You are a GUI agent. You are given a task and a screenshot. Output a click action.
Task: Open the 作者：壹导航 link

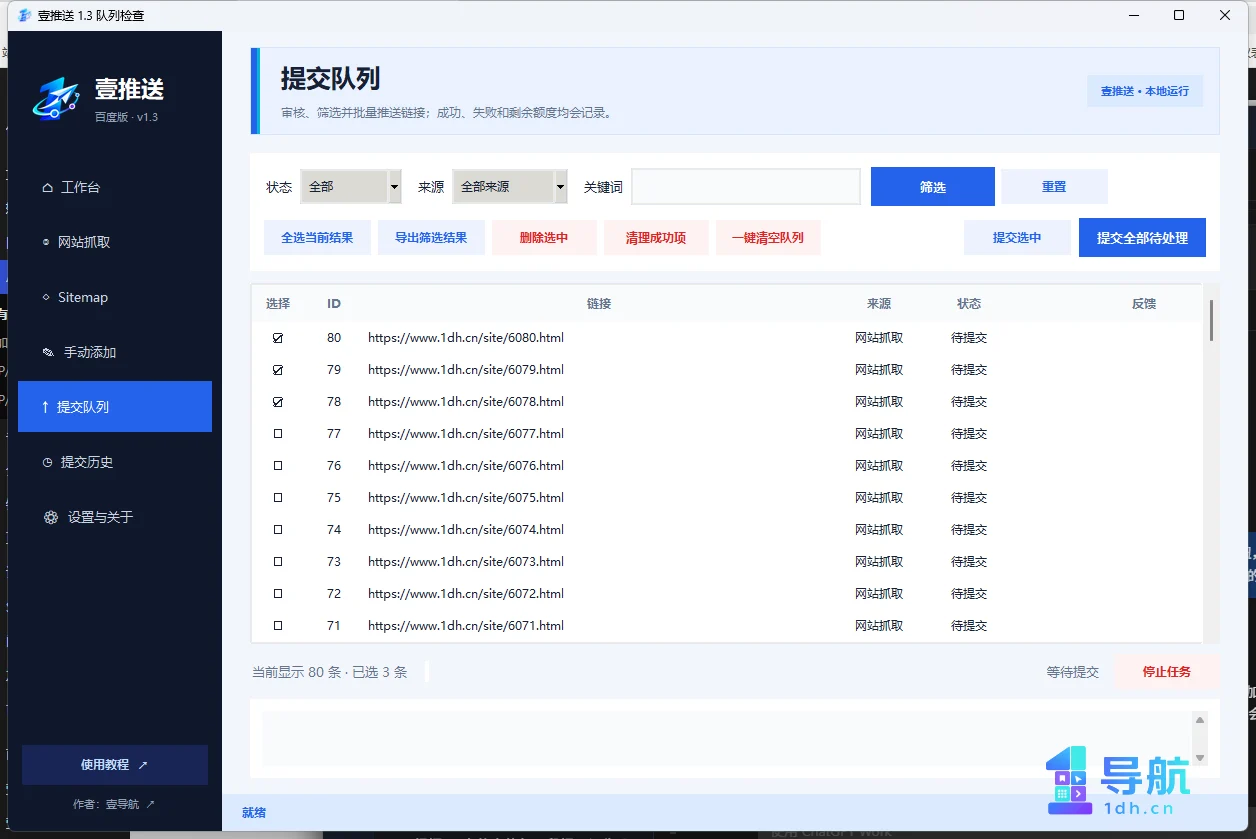115,804
